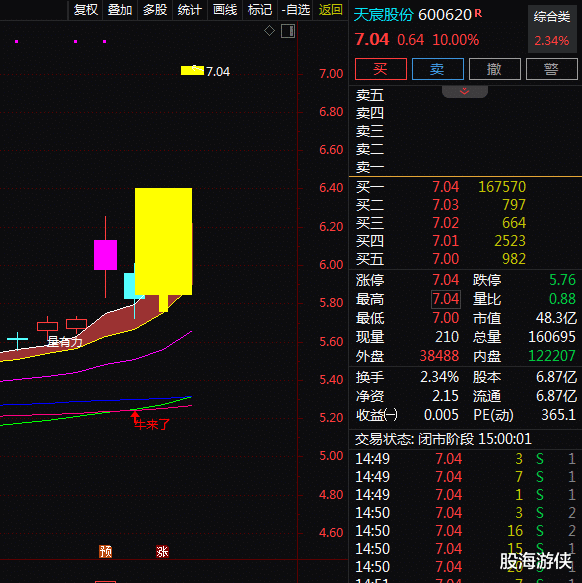
Task: Click the cyan cross doji candle
Action: (x=17, y=339)
